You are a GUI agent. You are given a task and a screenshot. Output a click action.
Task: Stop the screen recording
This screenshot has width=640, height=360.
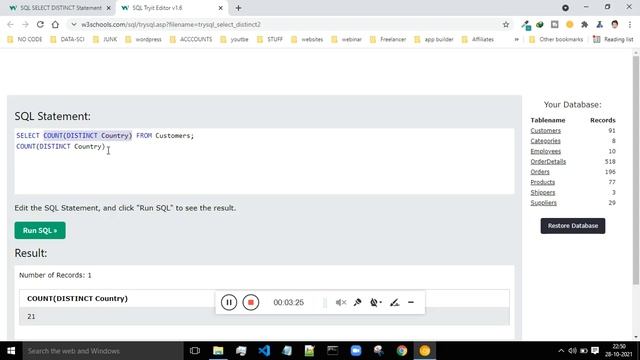[x=251, y=302]
